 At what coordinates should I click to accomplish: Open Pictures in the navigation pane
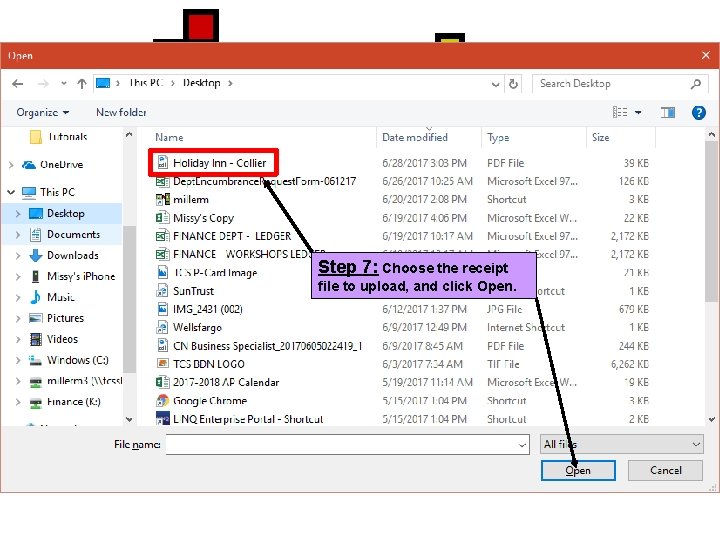coord(65,318)
